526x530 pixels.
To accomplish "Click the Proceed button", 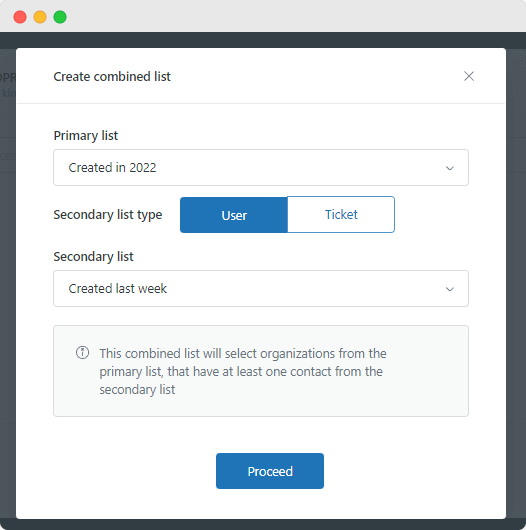I will pyautogui.click(x=270, y=471).
